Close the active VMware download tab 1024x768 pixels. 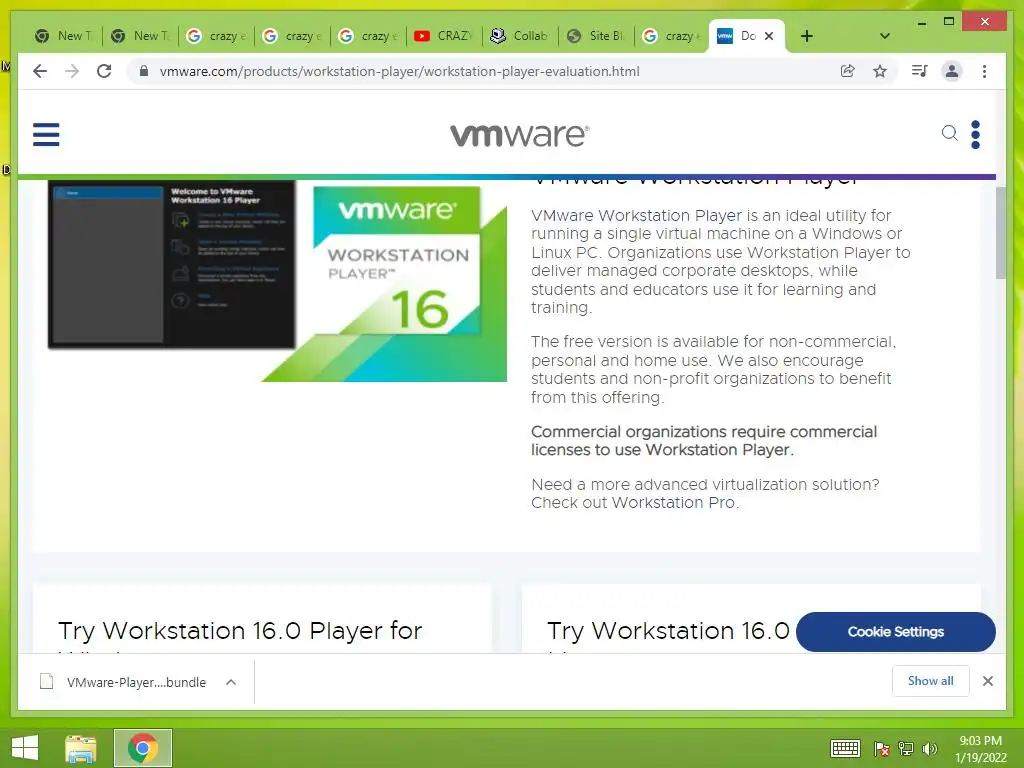coord(769,36)
